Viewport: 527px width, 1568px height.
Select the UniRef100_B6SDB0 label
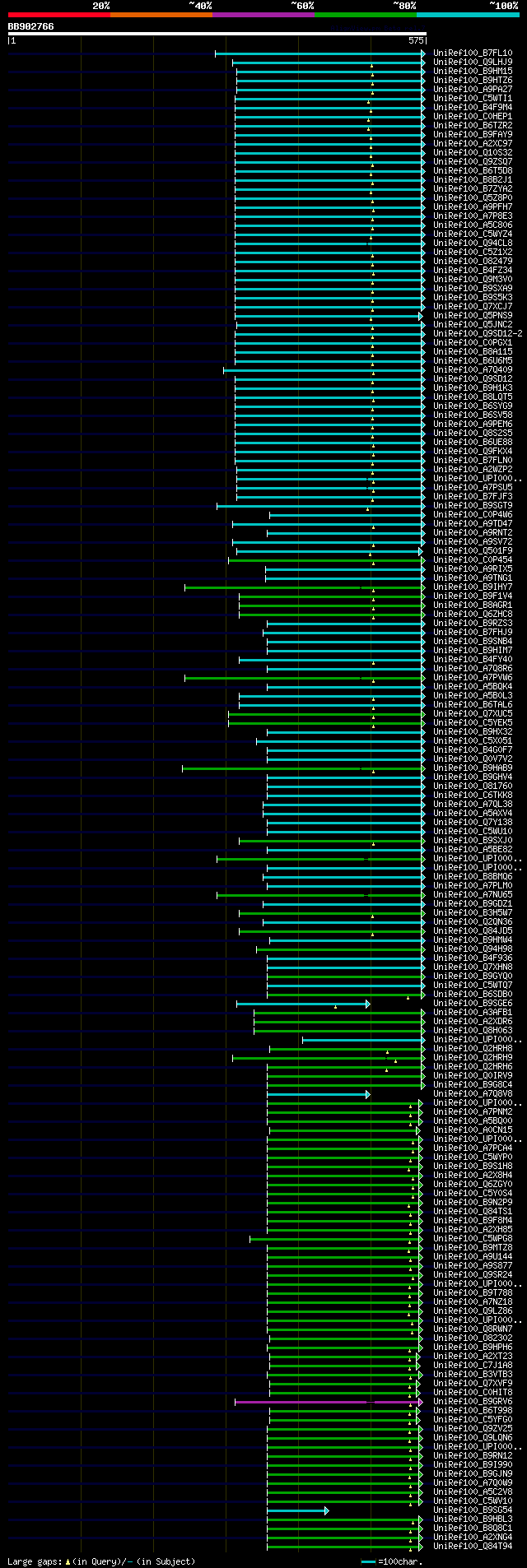(473, 995)
